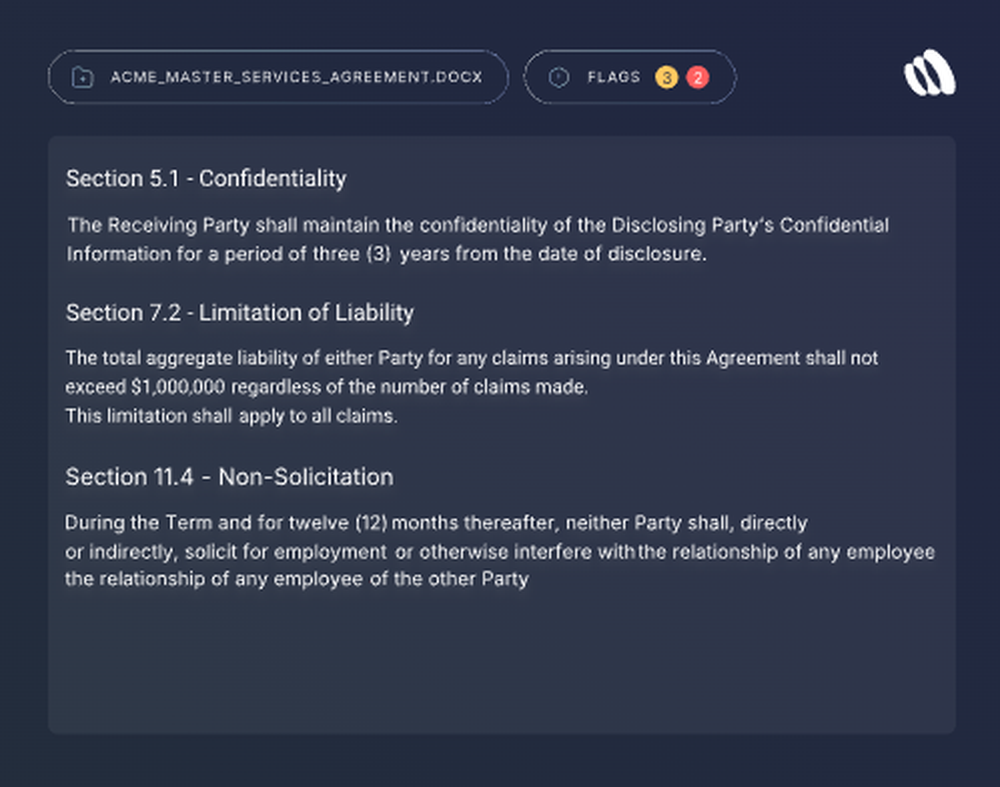Screen dimensions: 1000x787
Task: Click the red error count badge showing 2
Action: (x=697, y=77)
